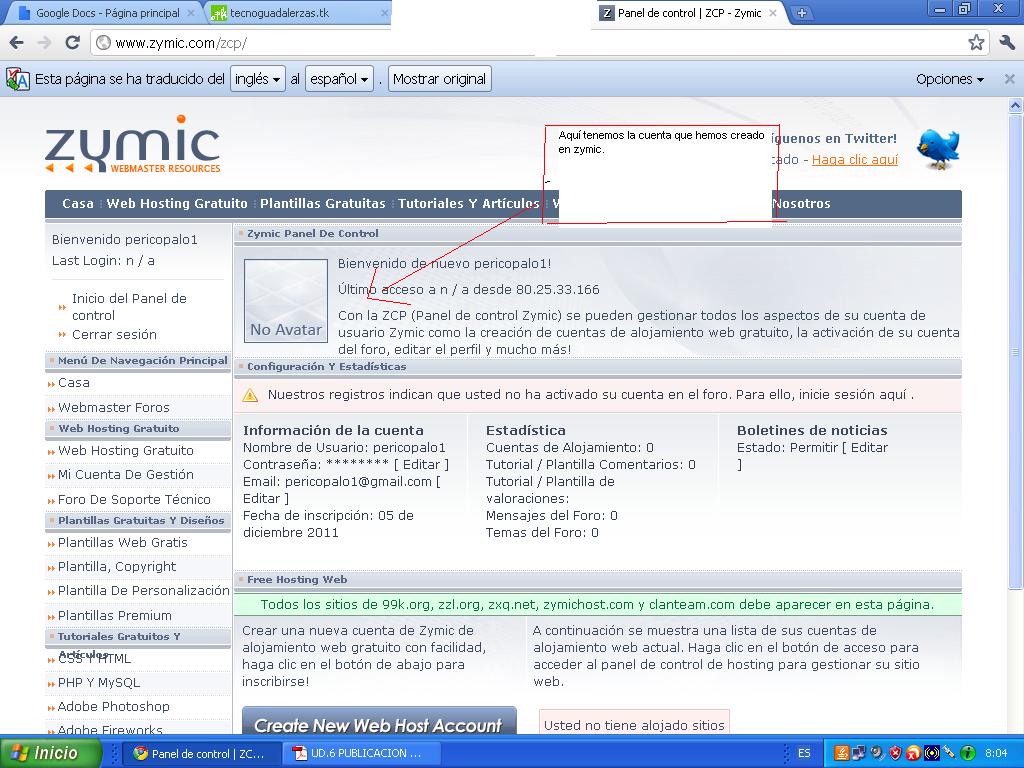Screen dimensions: 1024x768
Task: Click Editar next to Contraseña
Action: pyautogui.click(x=421, y=464)
